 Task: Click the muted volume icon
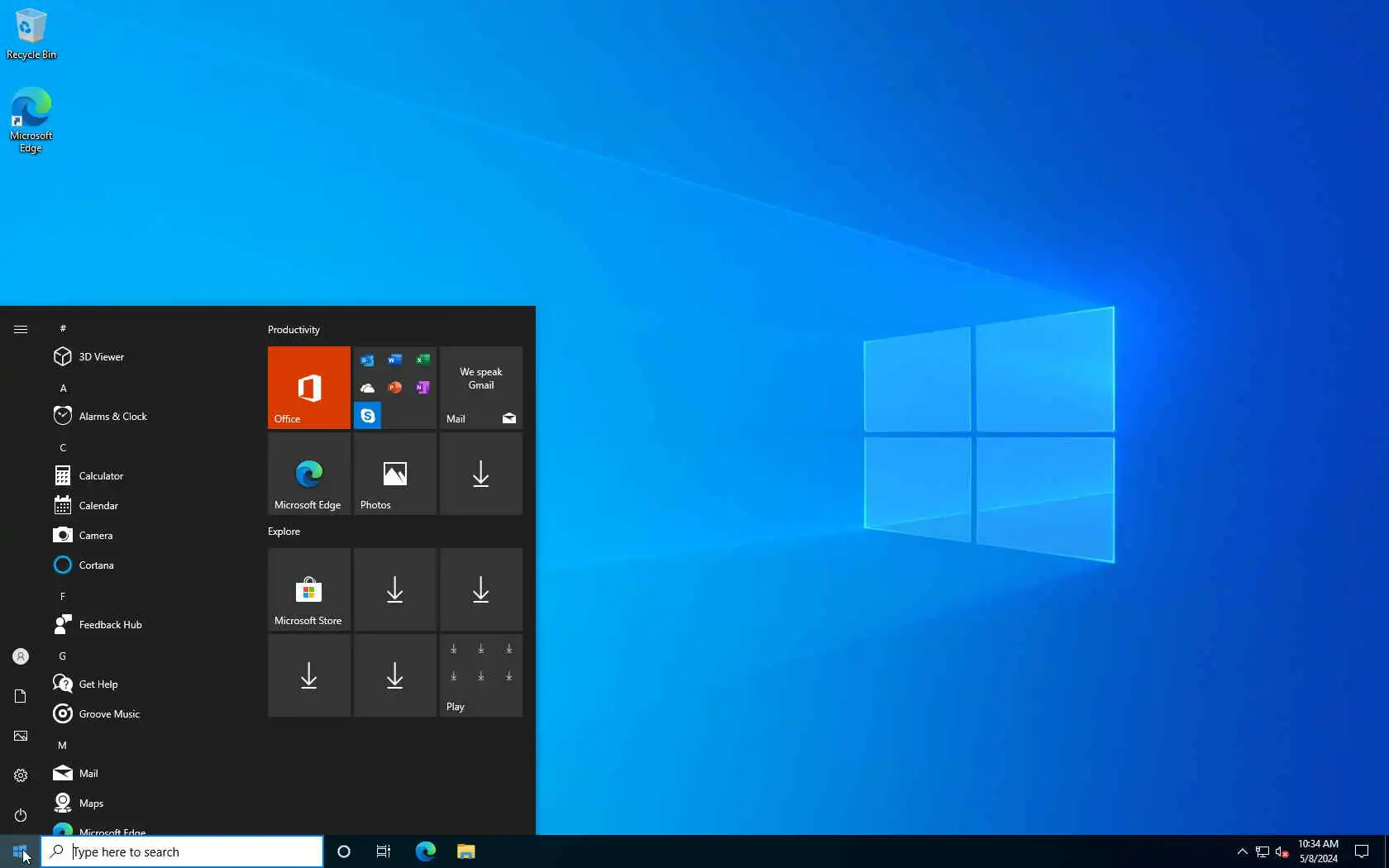click(x=1282, y=851)
